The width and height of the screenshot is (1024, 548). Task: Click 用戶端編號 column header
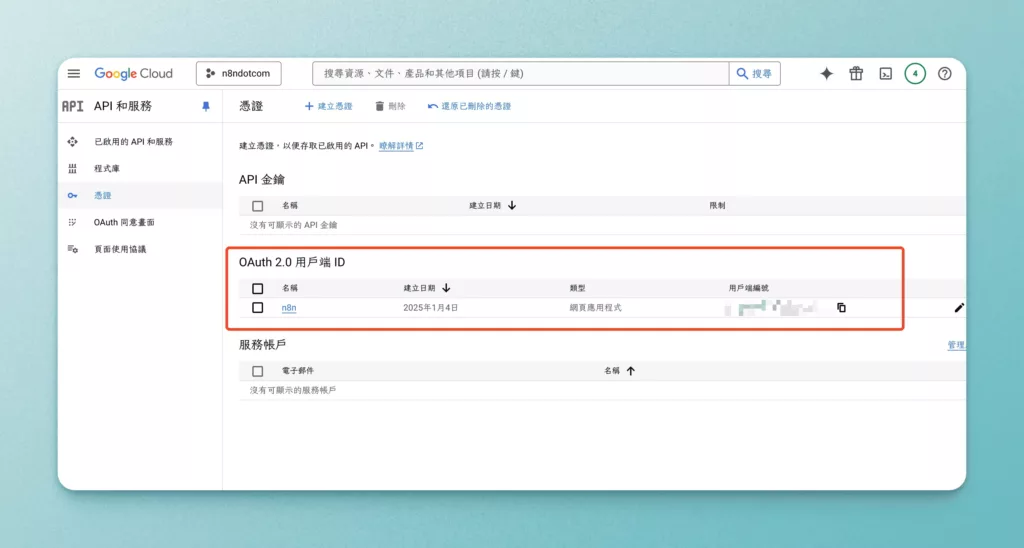[748, 288]
